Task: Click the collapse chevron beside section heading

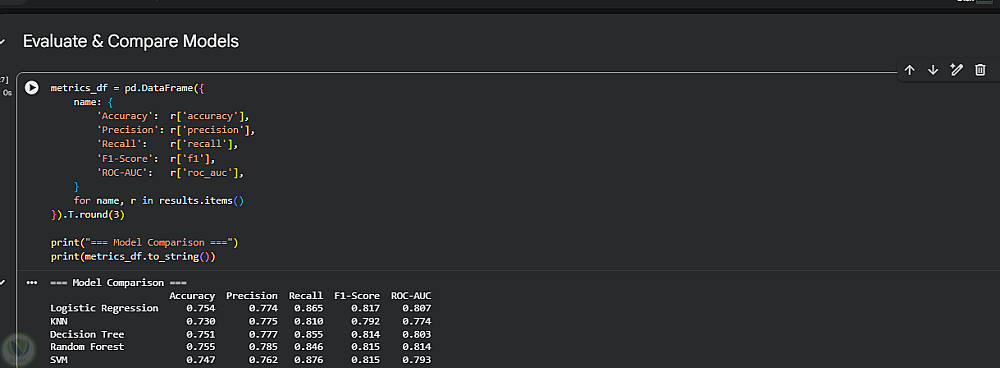Action: (x=3, y=41)
